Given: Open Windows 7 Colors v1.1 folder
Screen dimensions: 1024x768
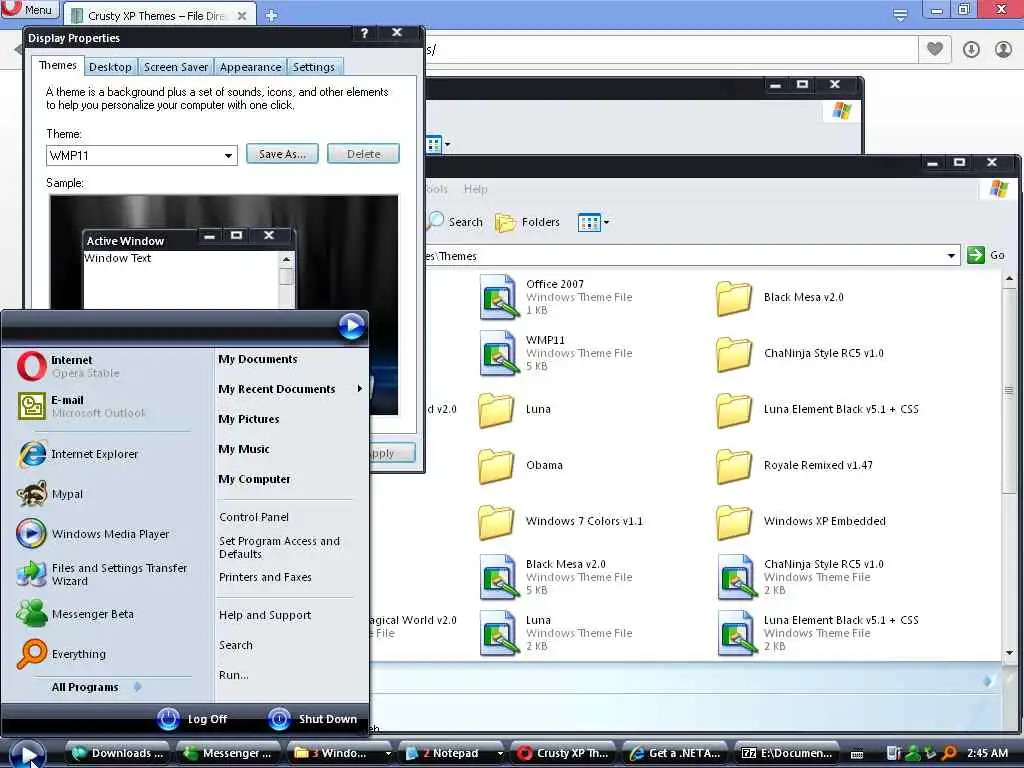Looking at the screenshot, I should pos(560,521).
